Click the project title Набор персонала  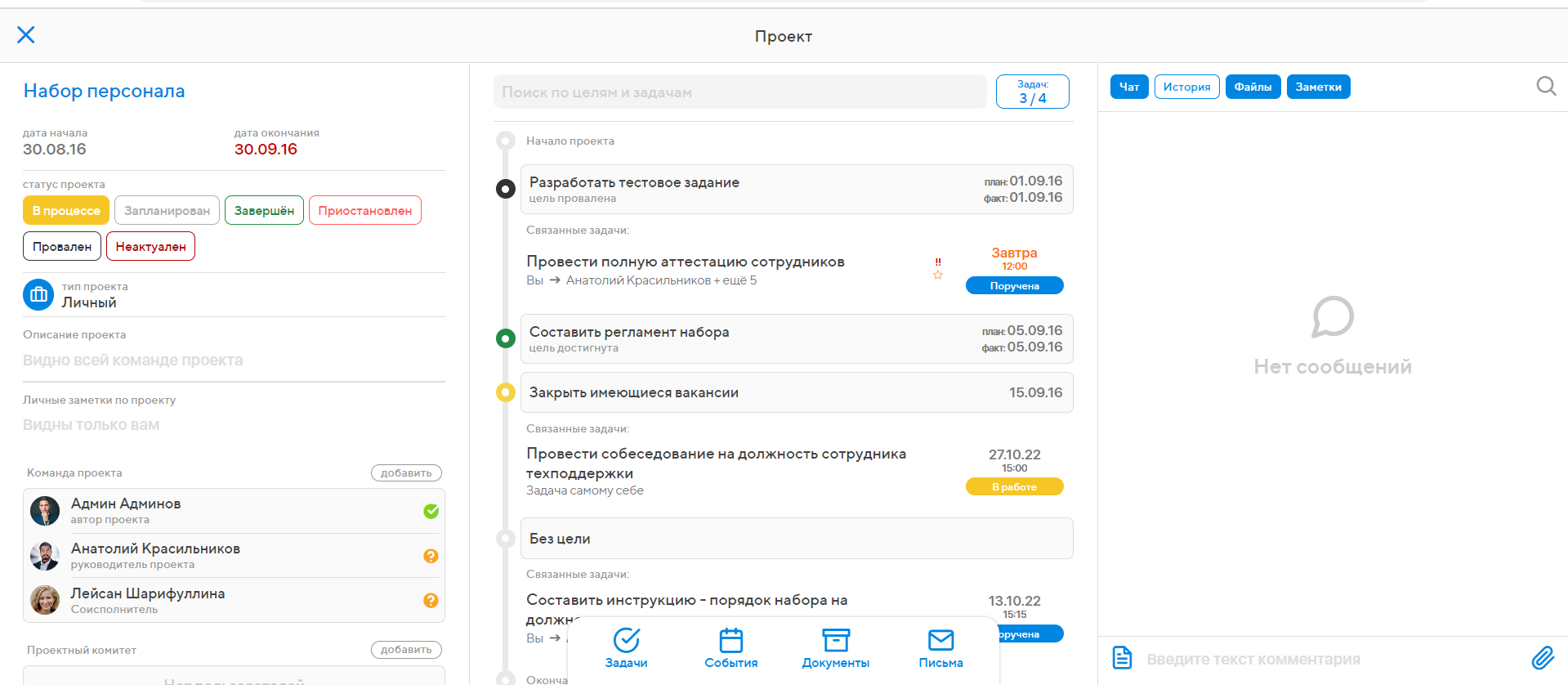(104, 91)
